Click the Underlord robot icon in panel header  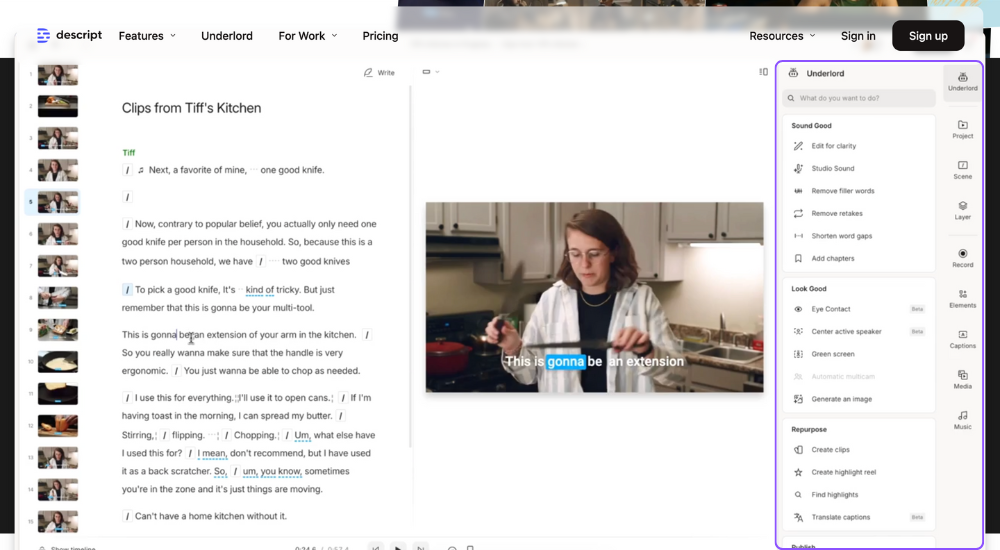point(793,73)
